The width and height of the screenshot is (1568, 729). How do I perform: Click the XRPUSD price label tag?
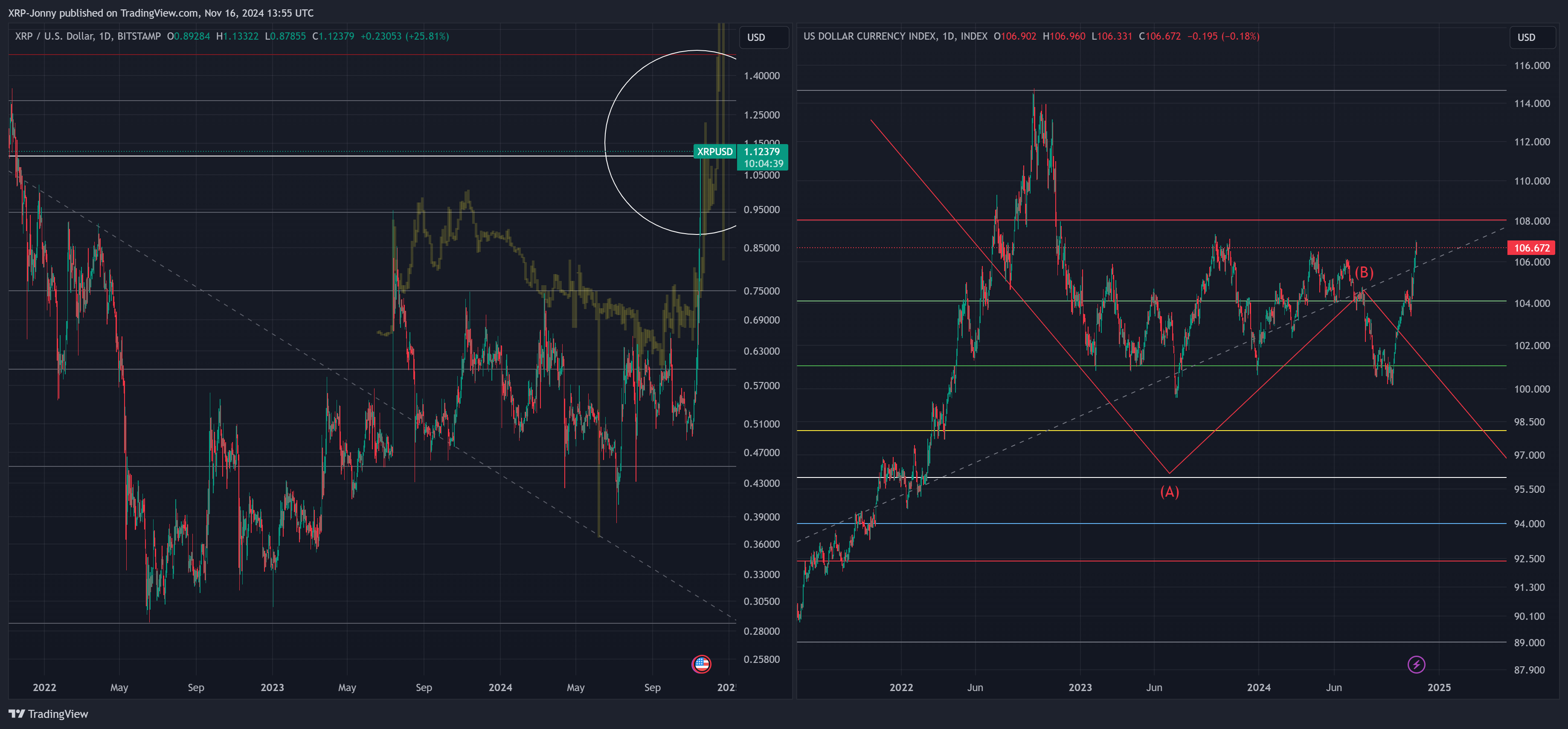coord(714,151)
